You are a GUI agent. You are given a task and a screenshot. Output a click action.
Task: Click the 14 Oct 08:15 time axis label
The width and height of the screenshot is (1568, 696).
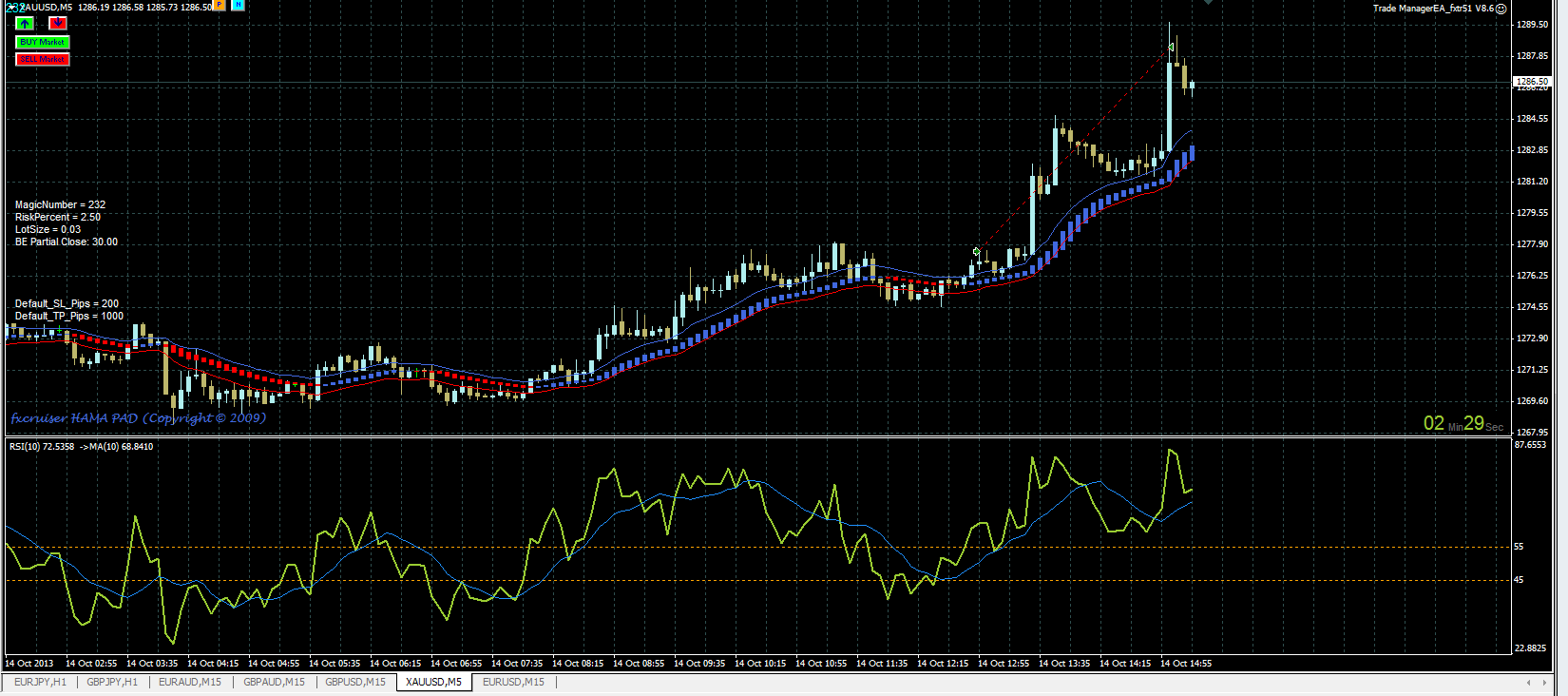click(x=578, y=664)
